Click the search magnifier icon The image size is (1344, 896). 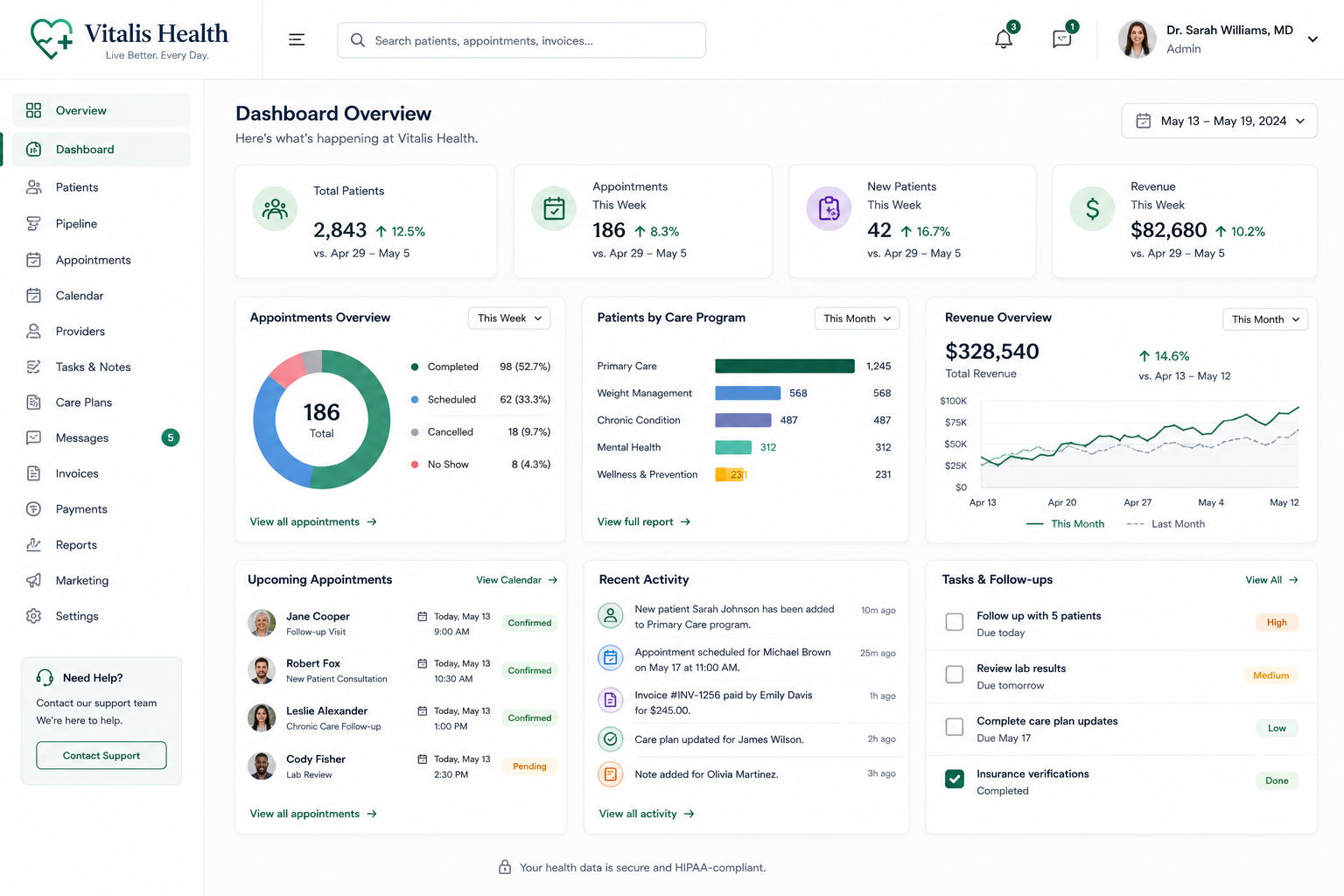pos(357,40)
